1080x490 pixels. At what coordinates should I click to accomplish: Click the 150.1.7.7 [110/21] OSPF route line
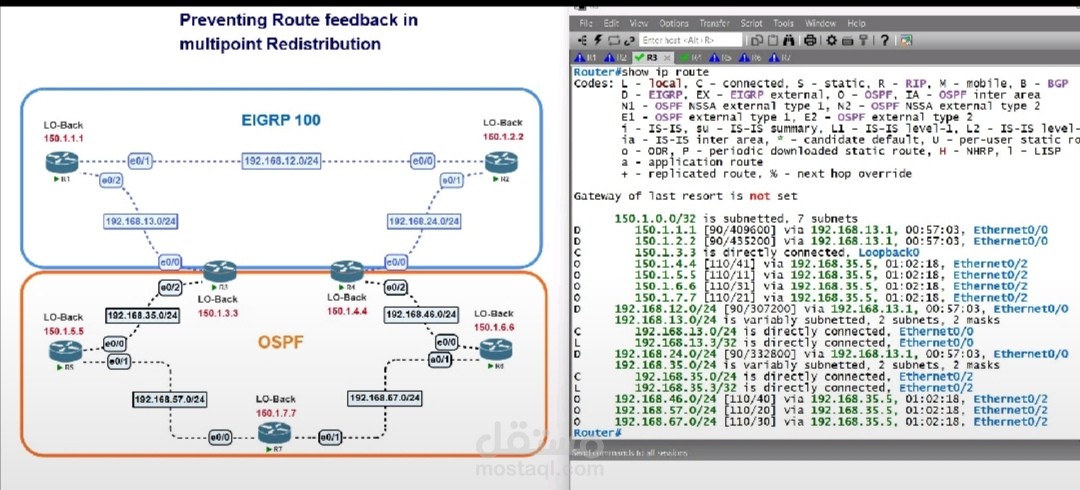tap(800, 297)
